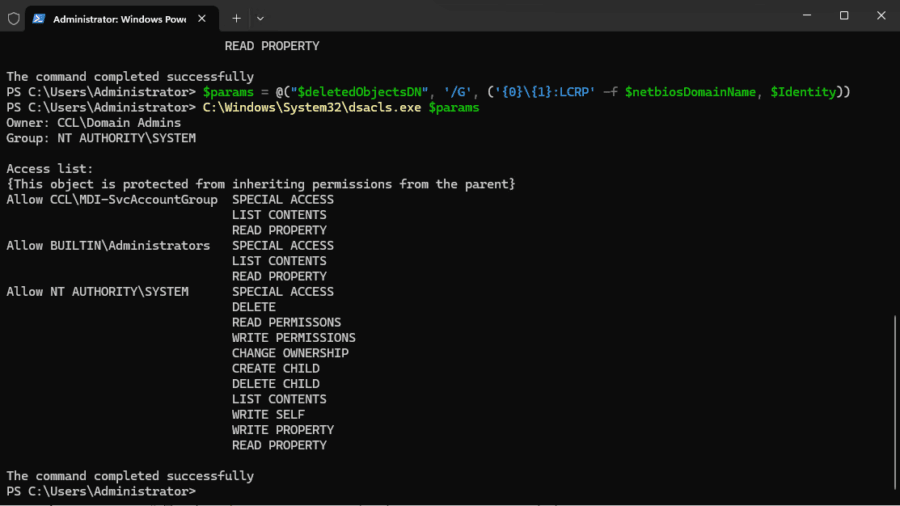Image resolution: width=900 pixels, height=506 pixels.
Task: Close the terminal window
Action: (881, 15)
